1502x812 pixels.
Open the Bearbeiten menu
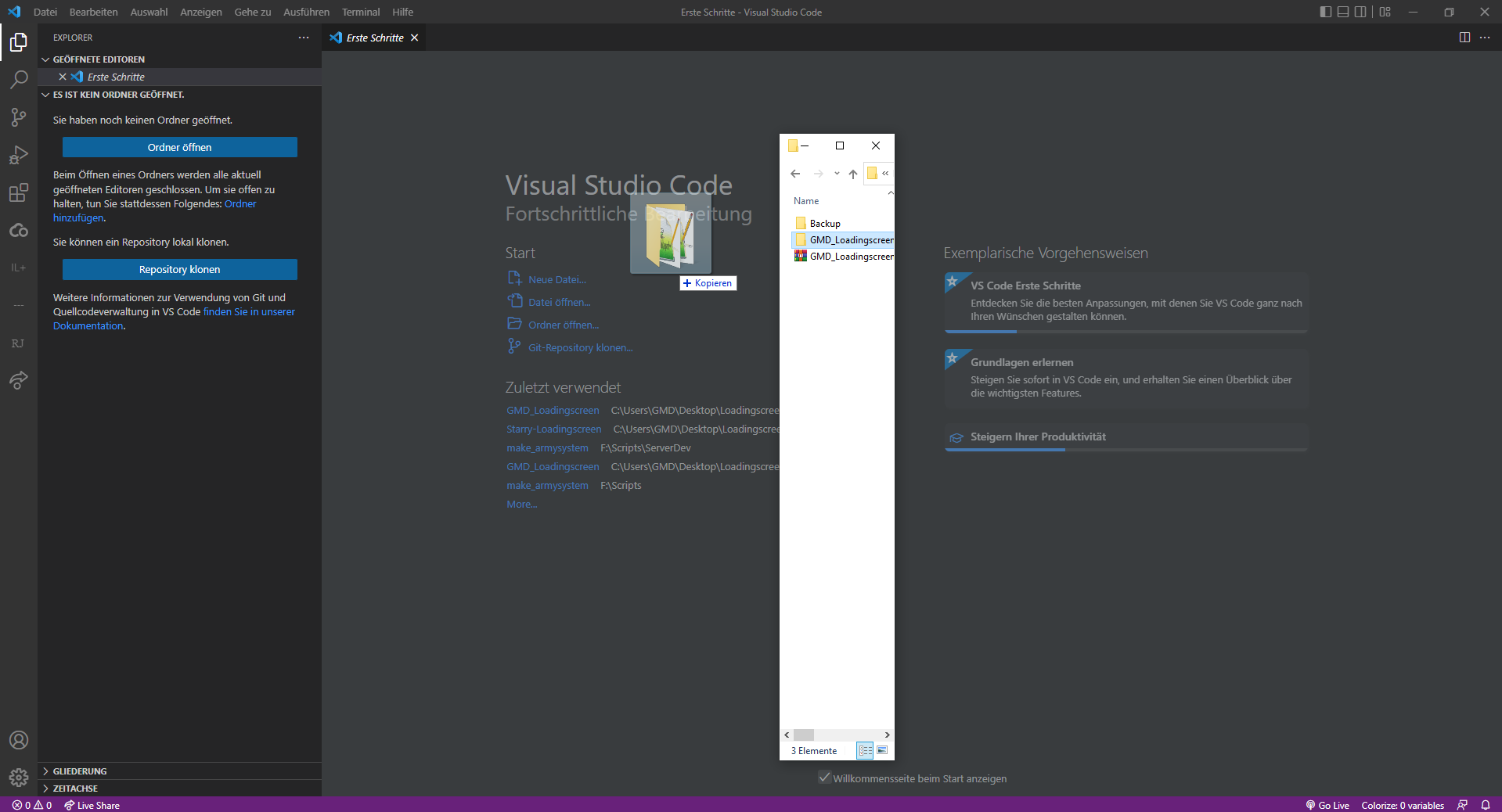pyautogui.click(x=94, y=12)
